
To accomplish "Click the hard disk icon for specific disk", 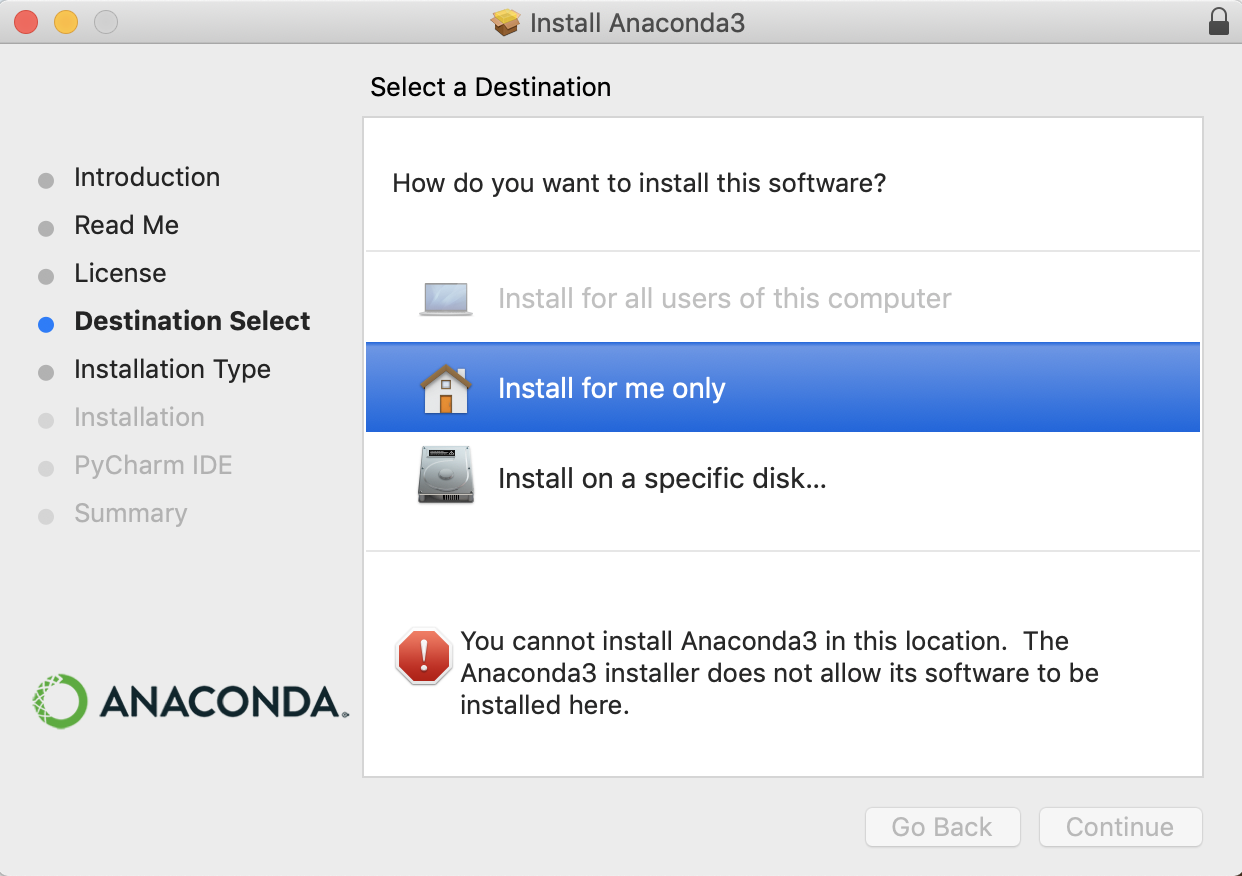I will [446, 475].
